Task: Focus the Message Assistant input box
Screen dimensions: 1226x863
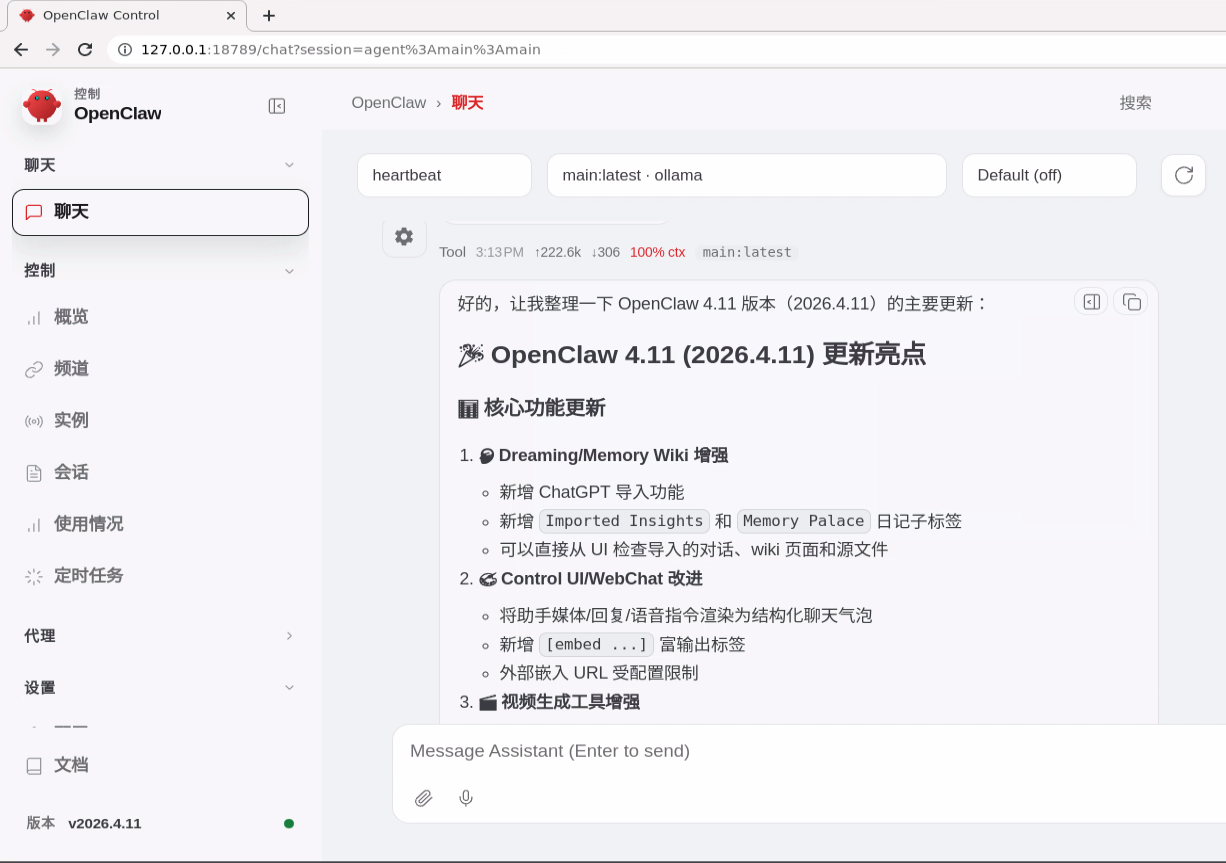Action: pos(809,751)
